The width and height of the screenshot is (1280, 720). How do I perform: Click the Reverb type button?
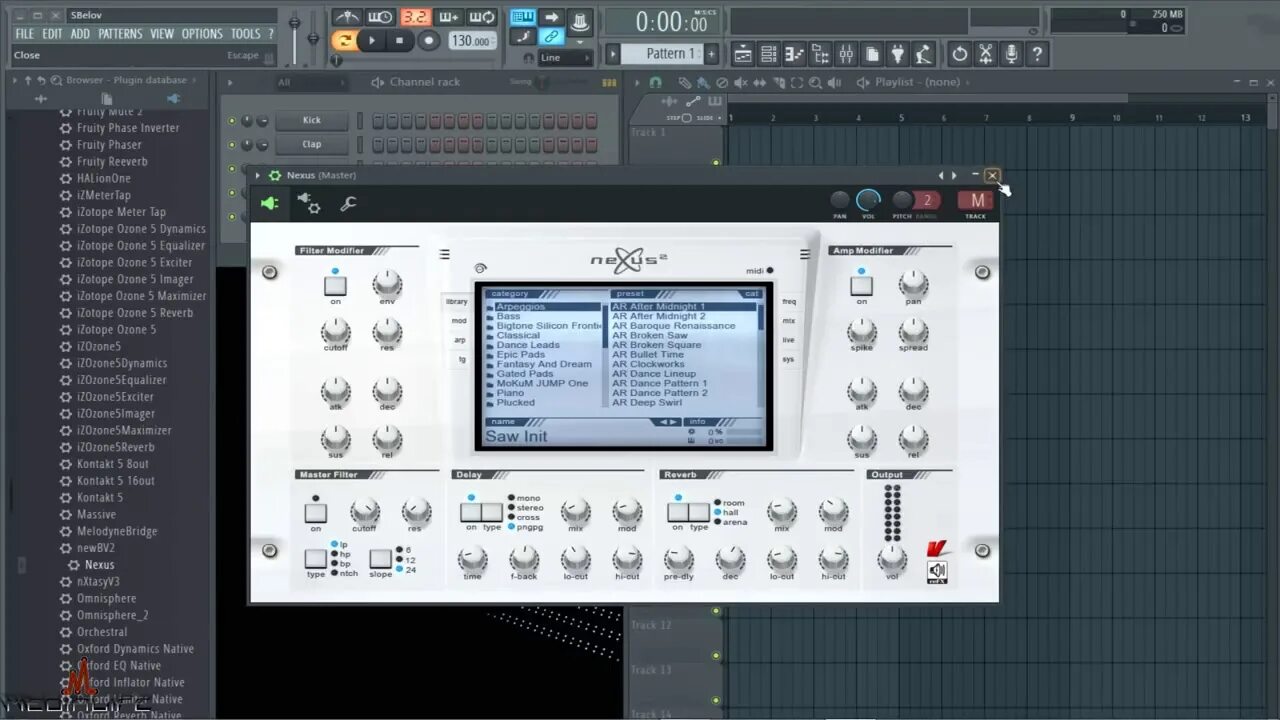point(699,513)
